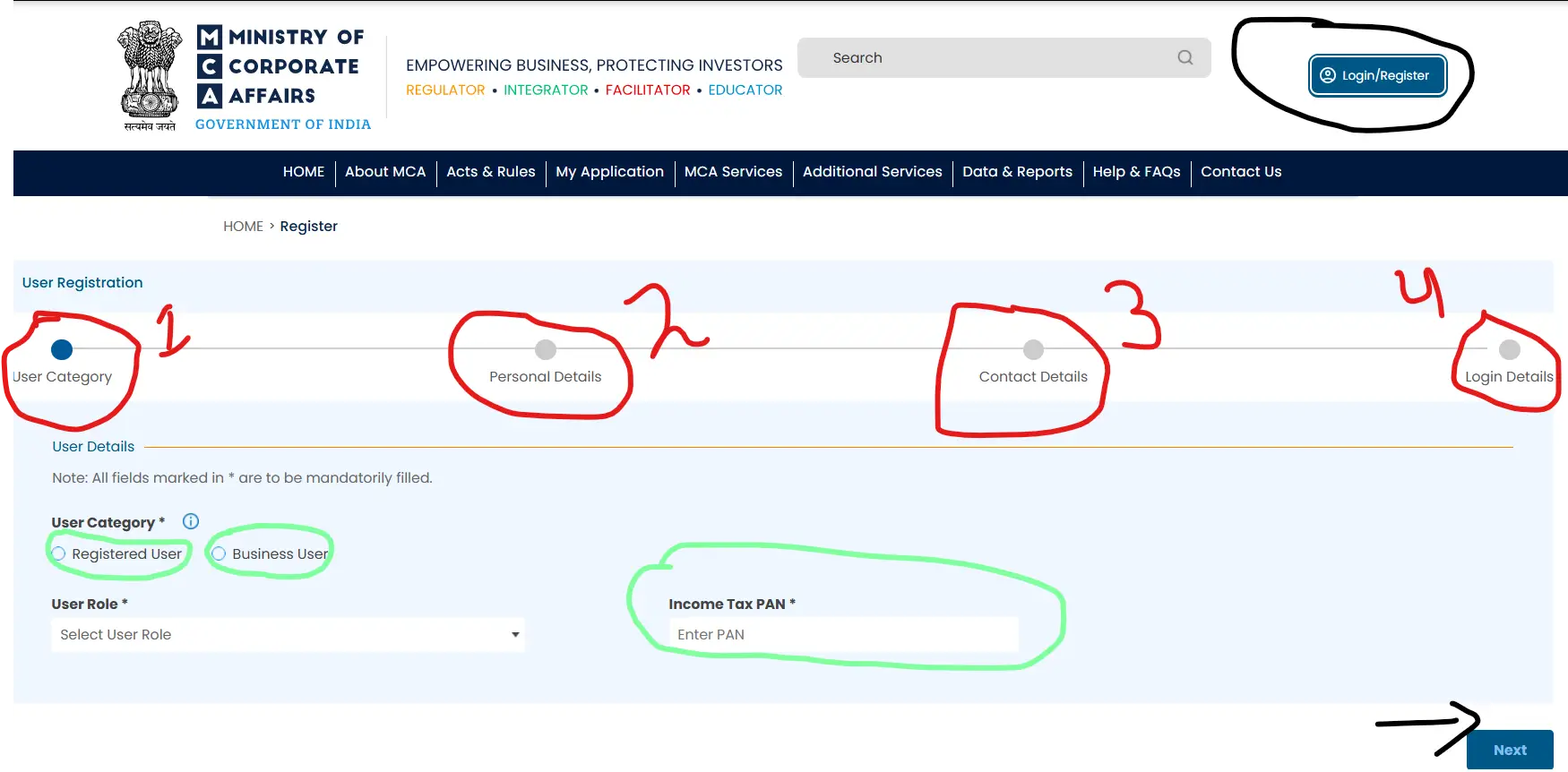Screen dimensions: 1568x772
Task: Select the Business User radio button
Action: tap(219, 553)
